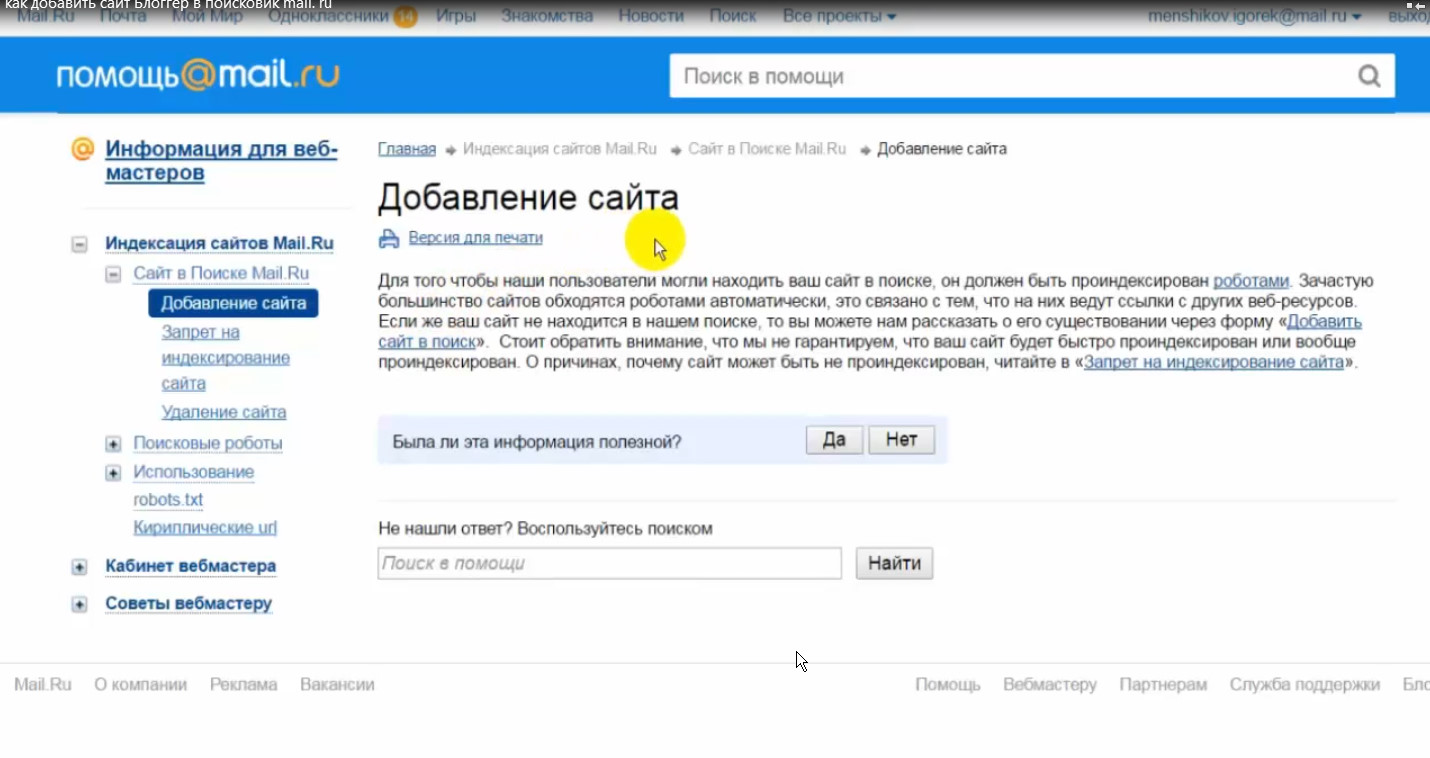Open Знакомства in top bar
The height and width of the screenshot is (758, 1430).
(547, 16)
